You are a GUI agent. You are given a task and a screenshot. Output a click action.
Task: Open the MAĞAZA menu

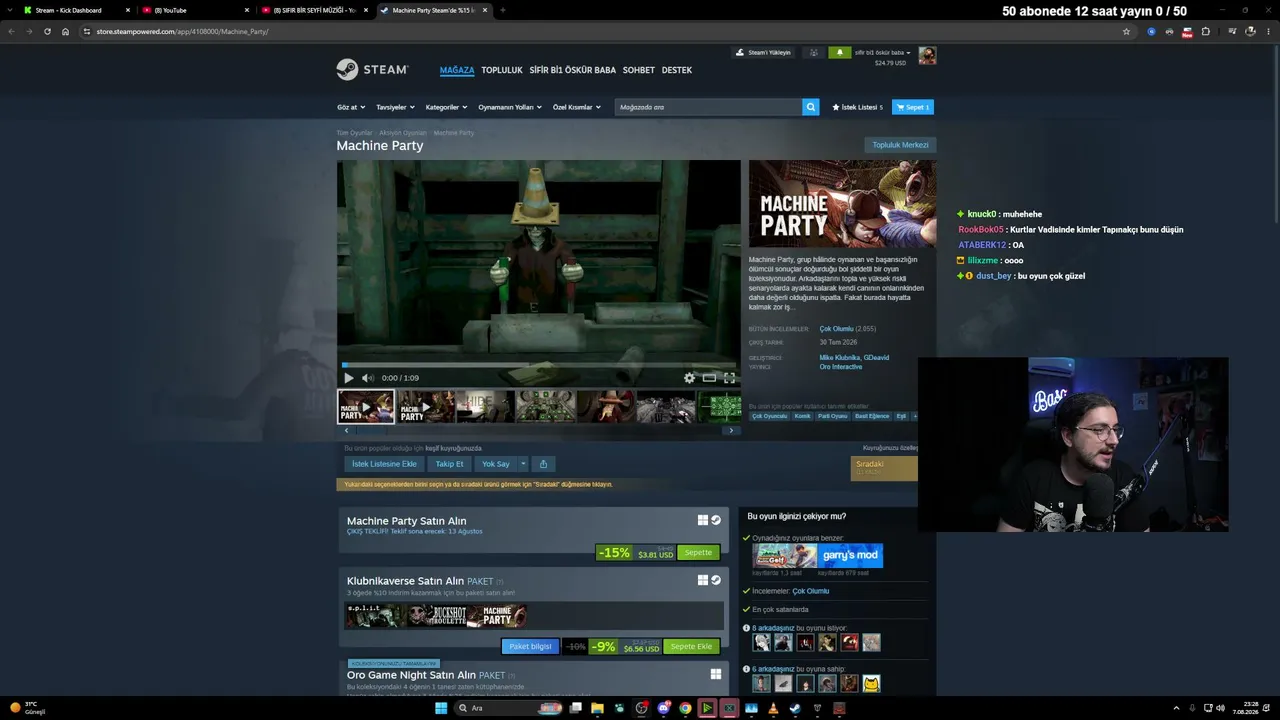[457, 70]
